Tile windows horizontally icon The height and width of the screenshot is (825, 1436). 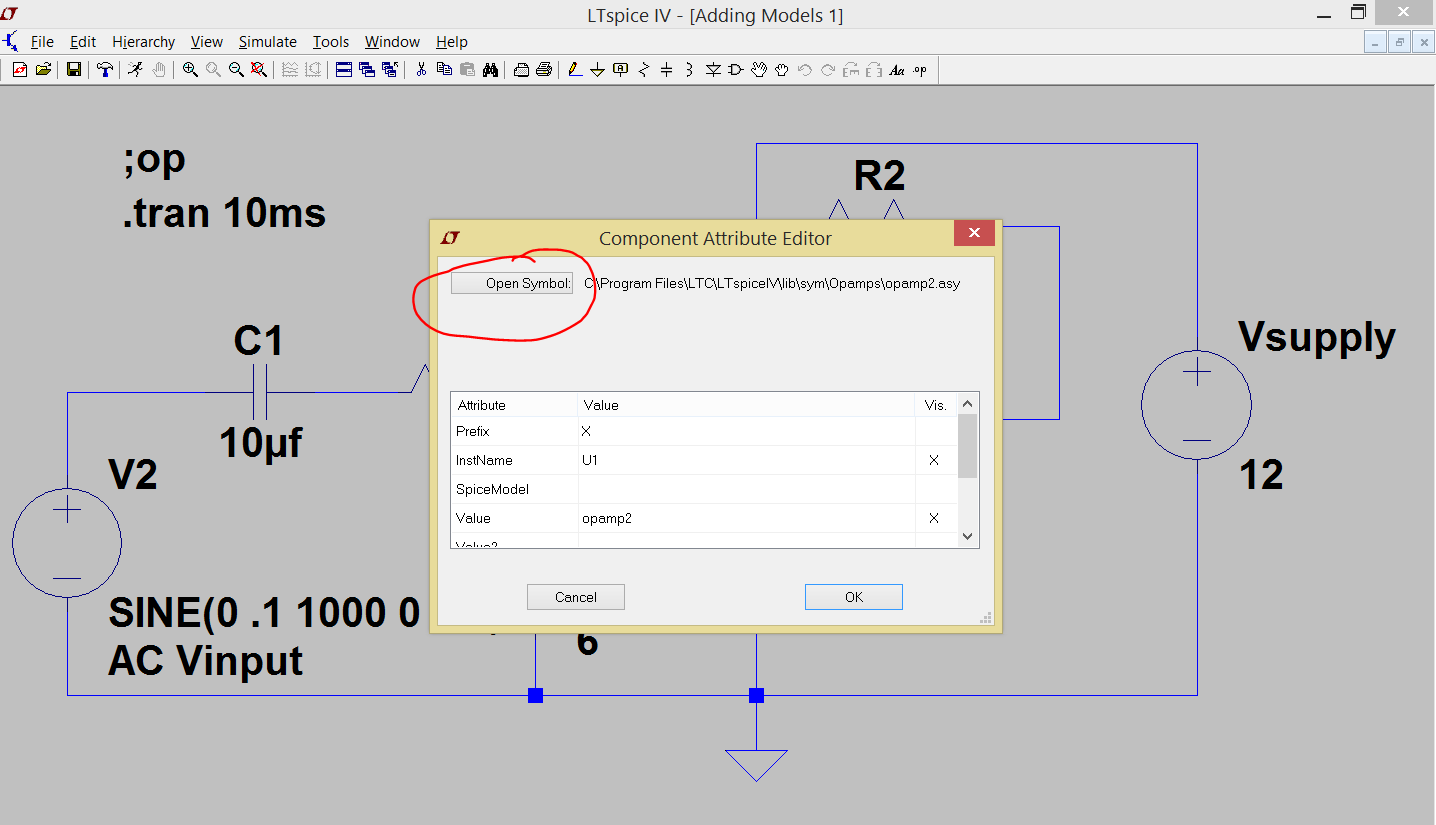344,70
